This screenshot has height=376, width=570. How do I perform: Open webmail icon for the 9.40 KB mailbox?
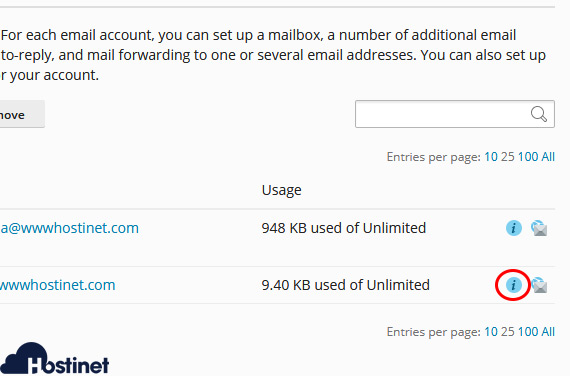[539, 285]
